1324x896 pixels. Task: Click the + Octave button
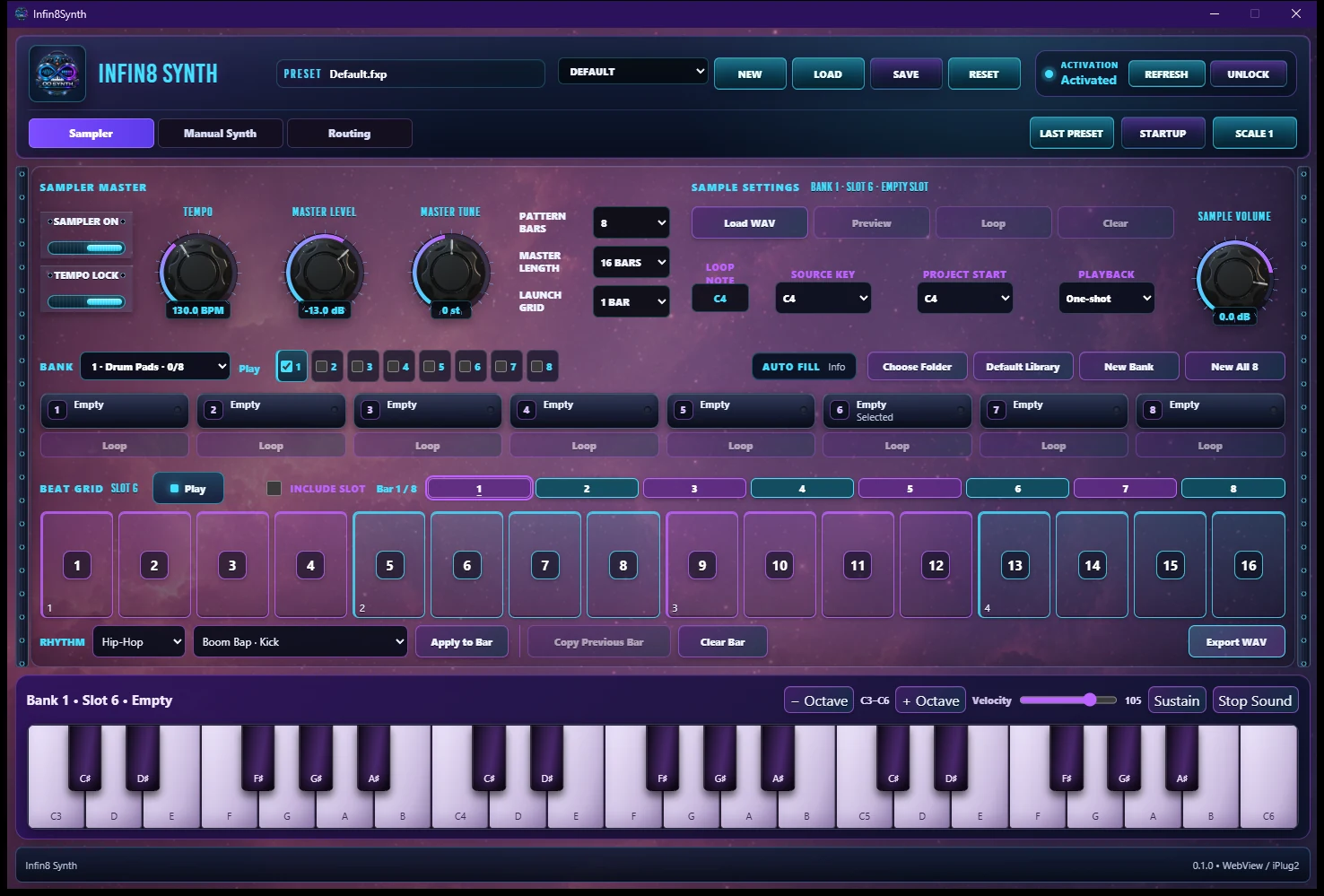pyautogui.click(x=931, y=700)
